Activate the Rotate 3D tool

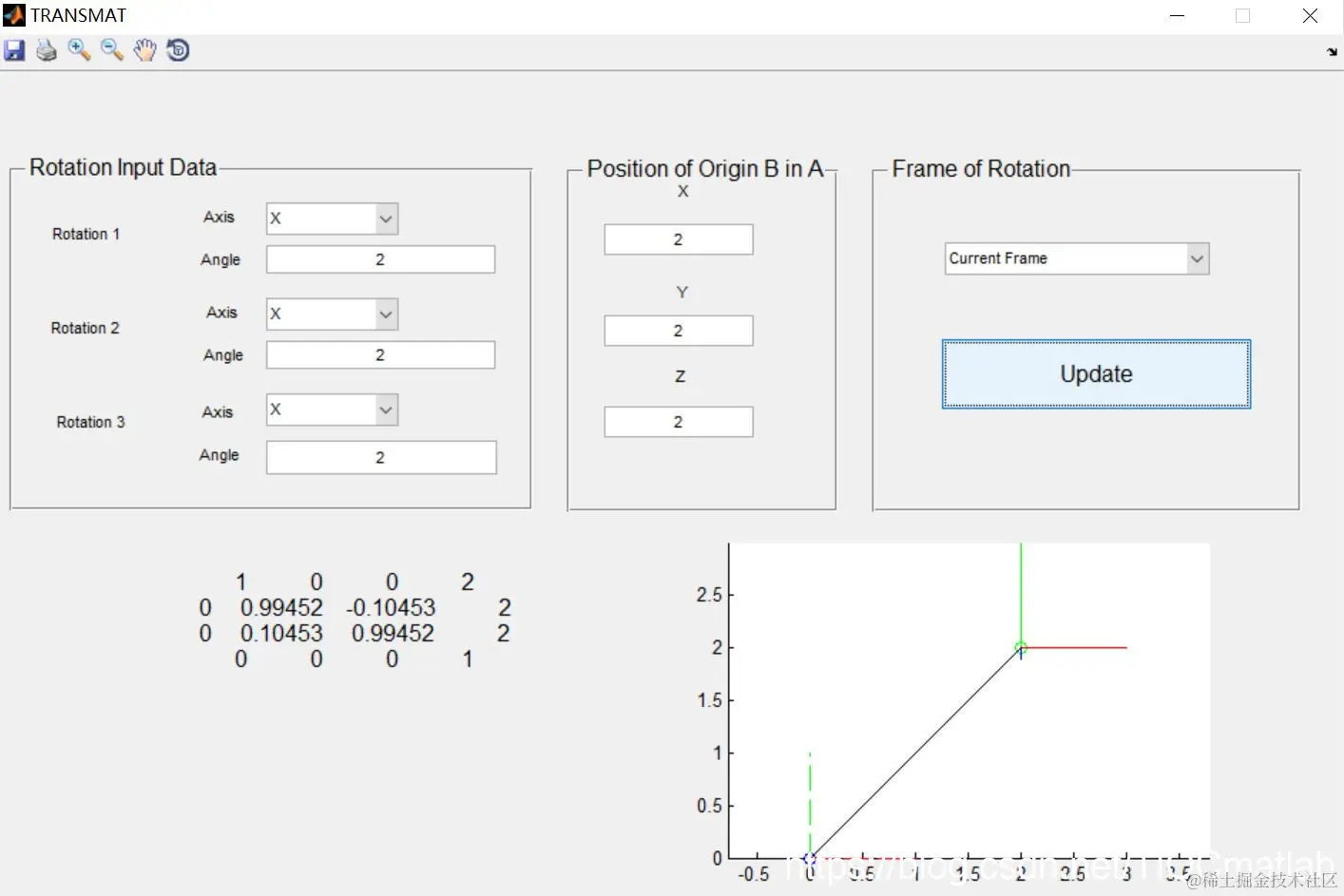tap(178, 50)
